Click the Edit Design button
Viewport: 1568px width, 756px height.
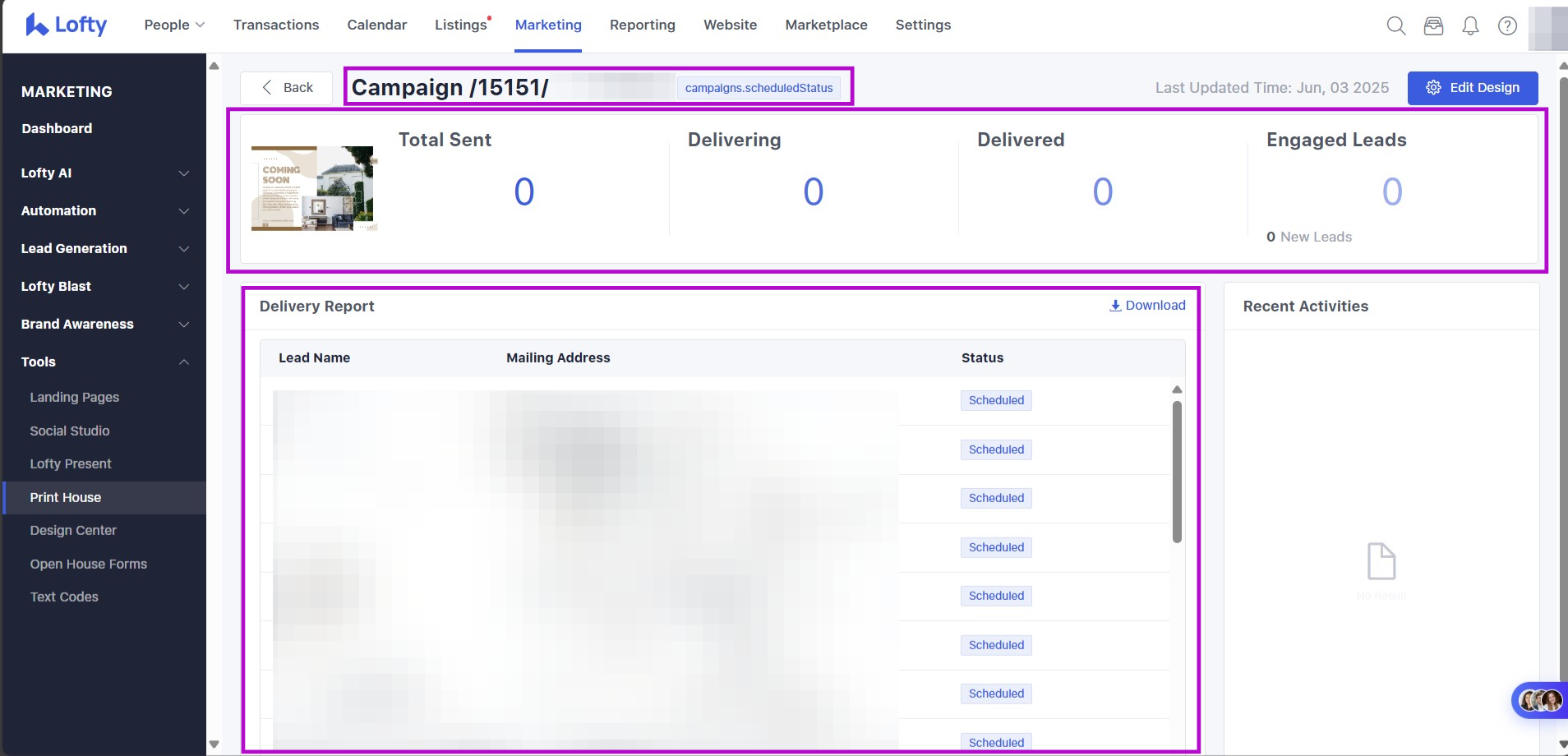tap(1472, 88)
